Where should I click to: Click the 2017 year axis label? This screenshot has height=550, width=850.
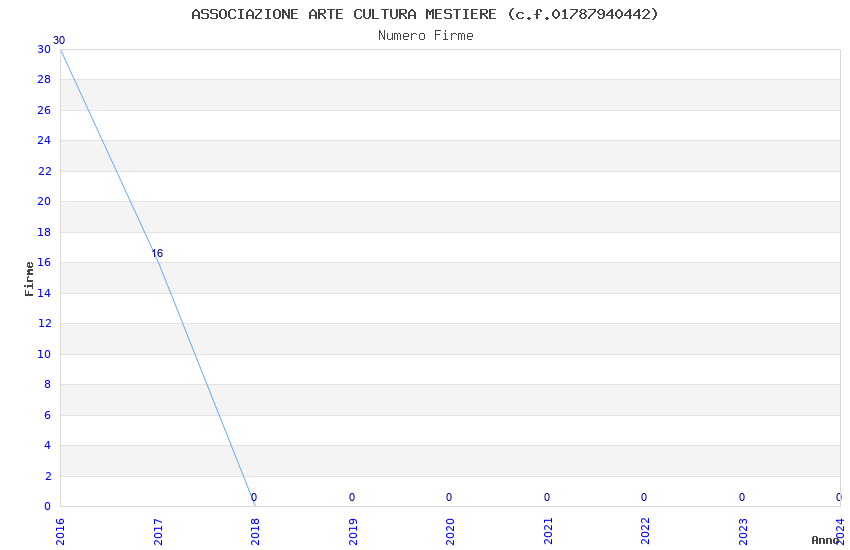click(158, 532)
